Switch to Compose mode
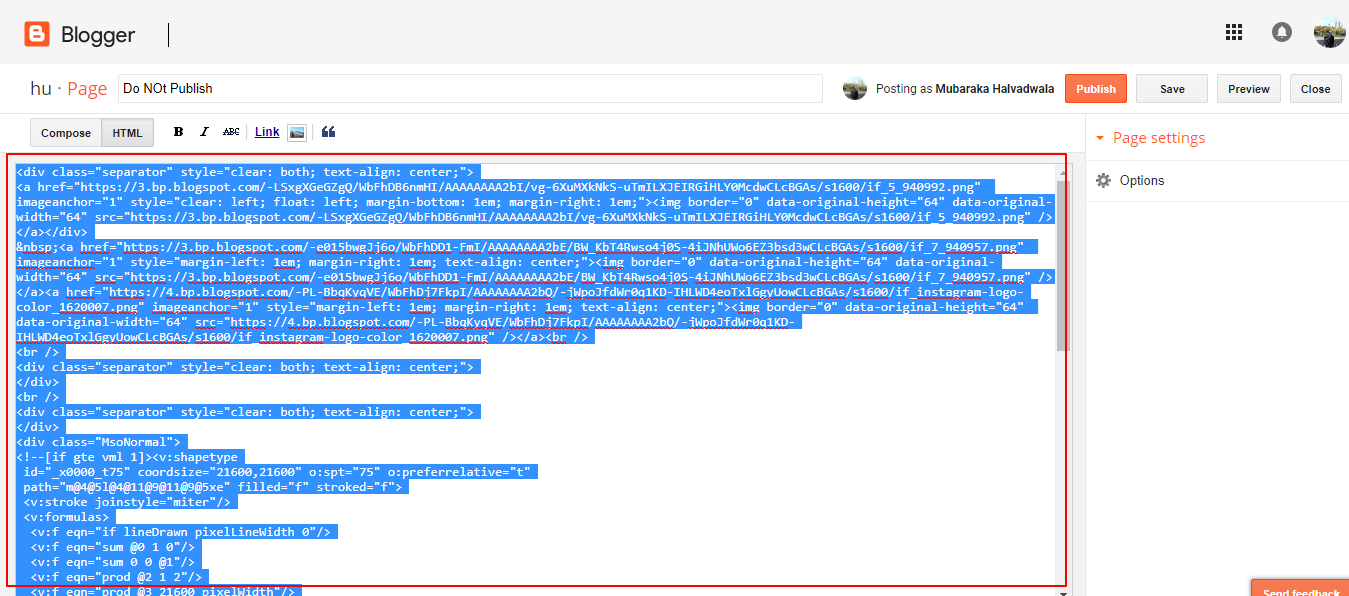This screenshot has height=596, width=1349. pos(66,133)
